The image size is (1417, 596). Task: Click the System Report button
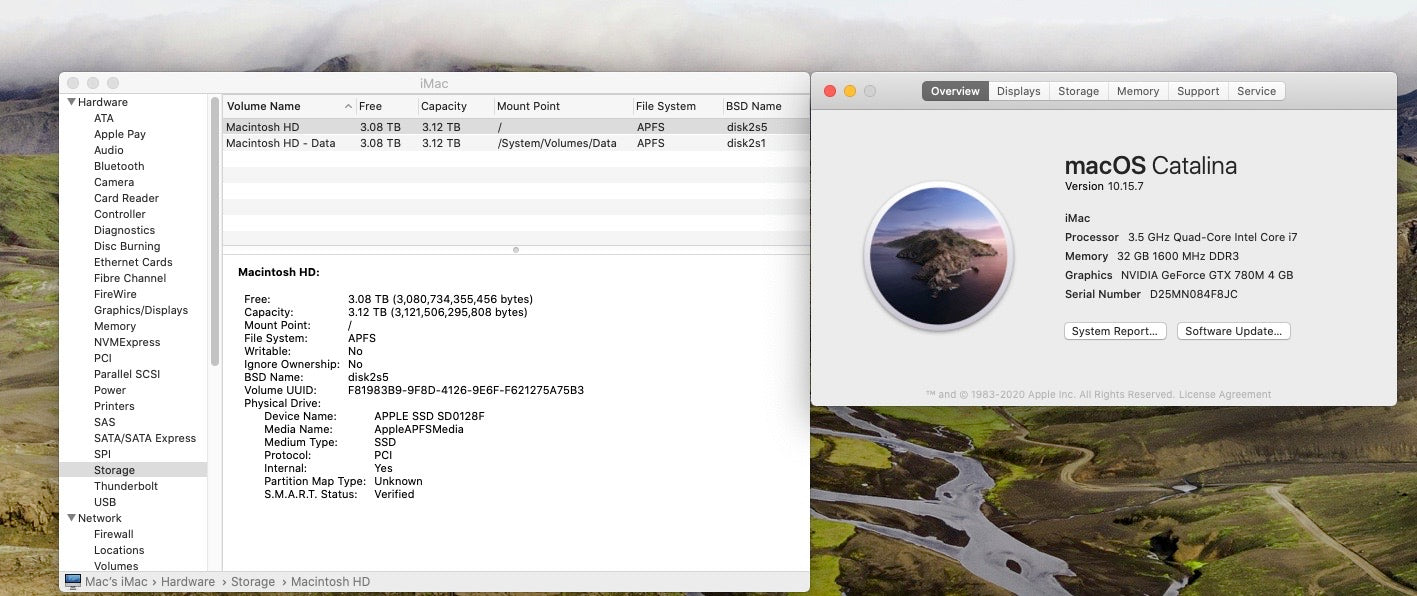[1114, 331]
